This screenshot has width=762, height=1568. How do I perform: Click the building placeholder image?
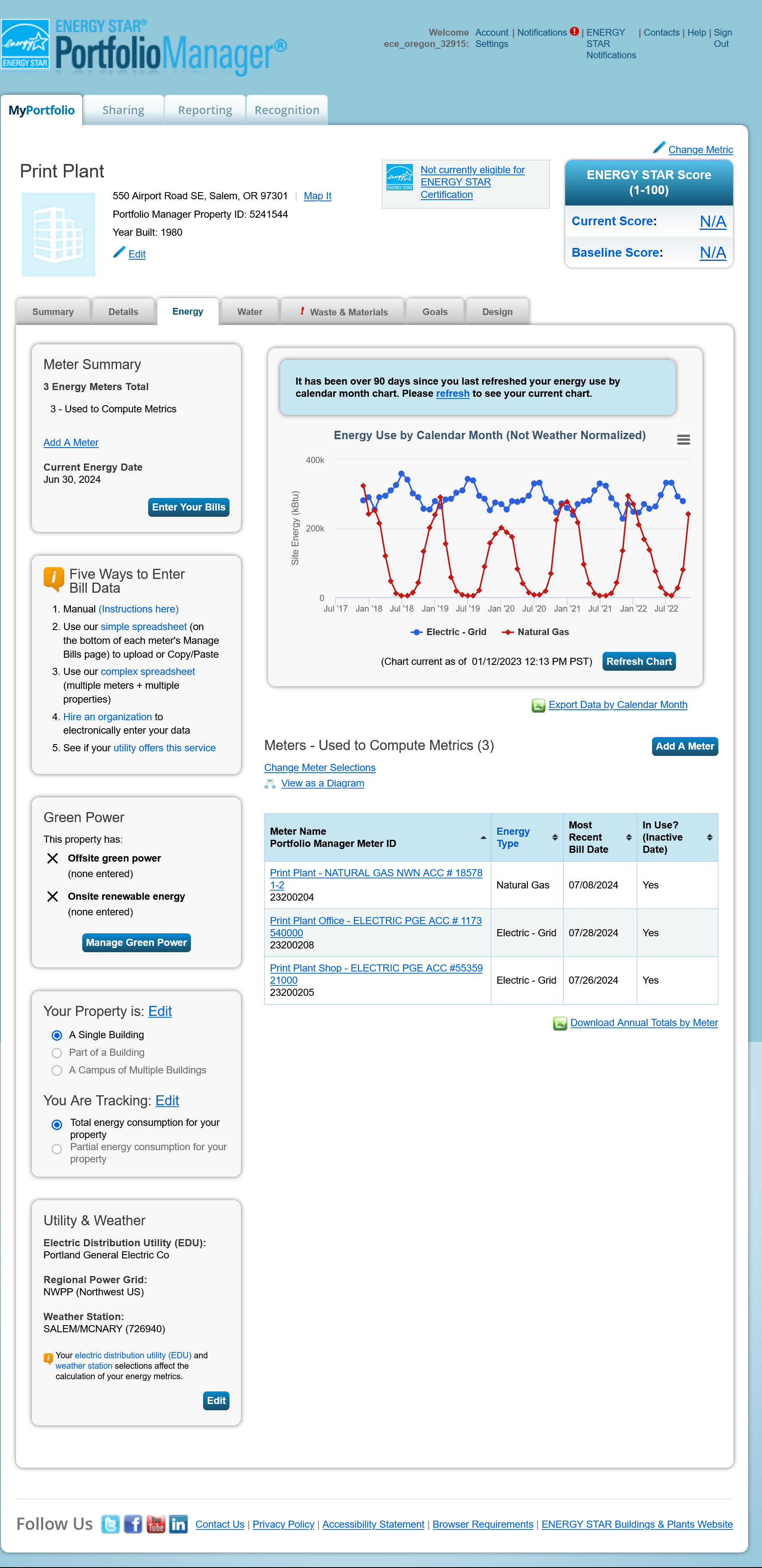(58, 234)
